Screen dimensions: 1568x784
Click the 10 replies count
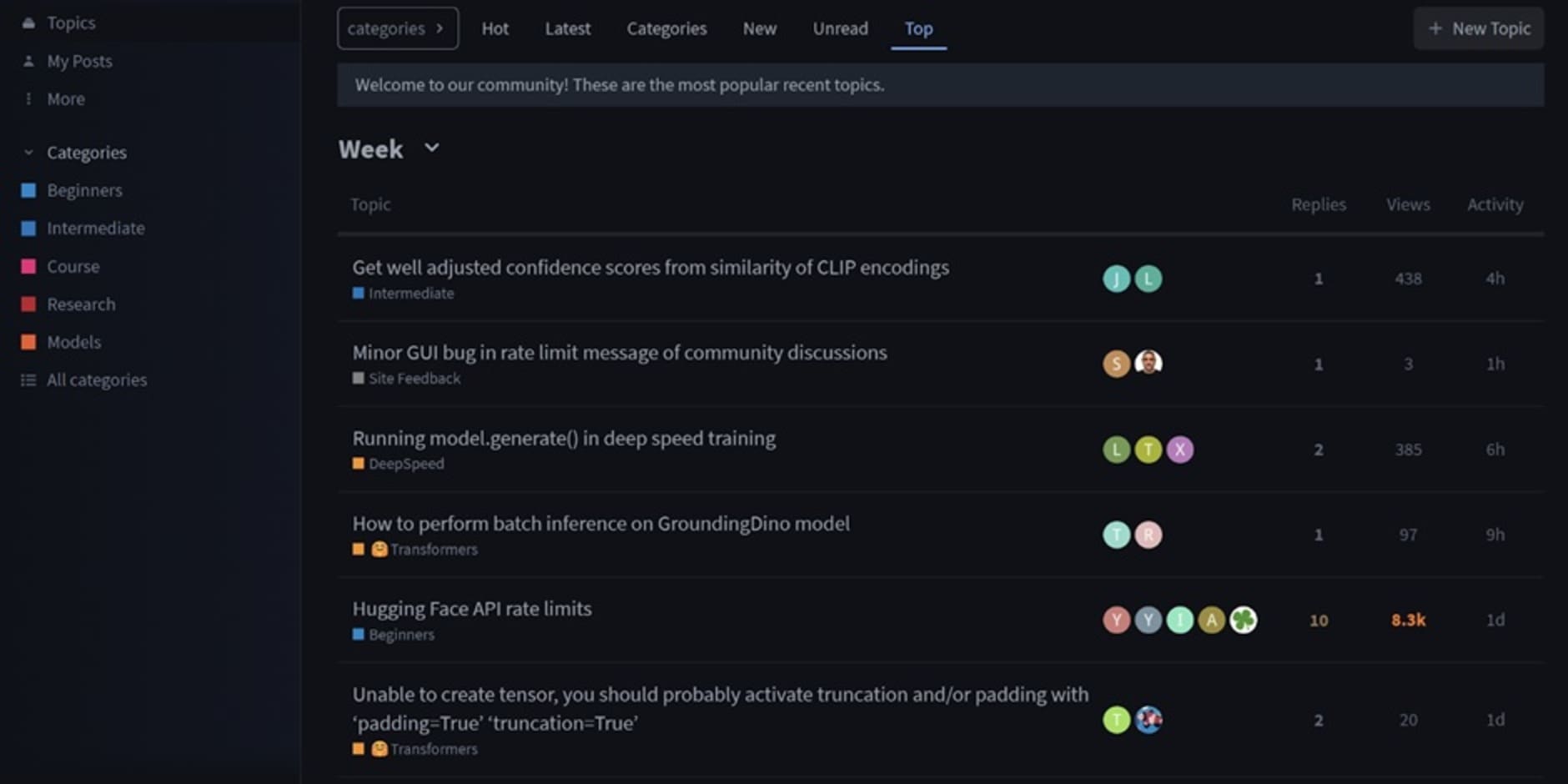[1318, 621]
